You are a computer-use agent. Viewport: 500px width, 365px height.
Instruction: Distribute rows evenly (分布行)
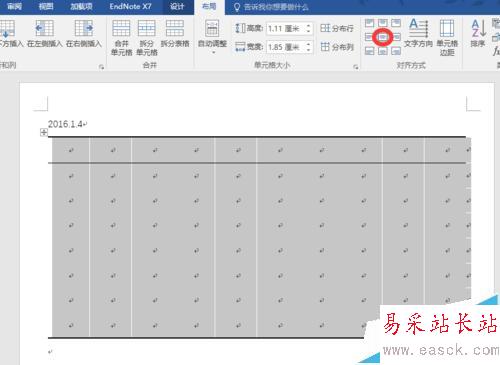pyautogui.click(x=337, y=28)
